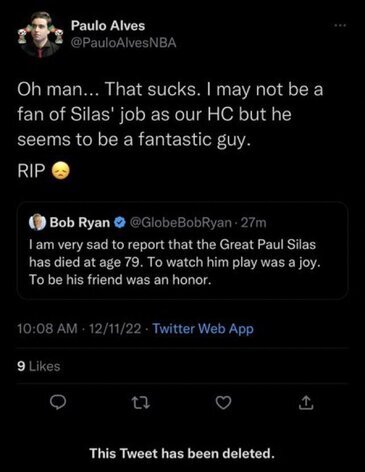
Task: Open the Twitter Web App source link
Action: tap(203, 329)
